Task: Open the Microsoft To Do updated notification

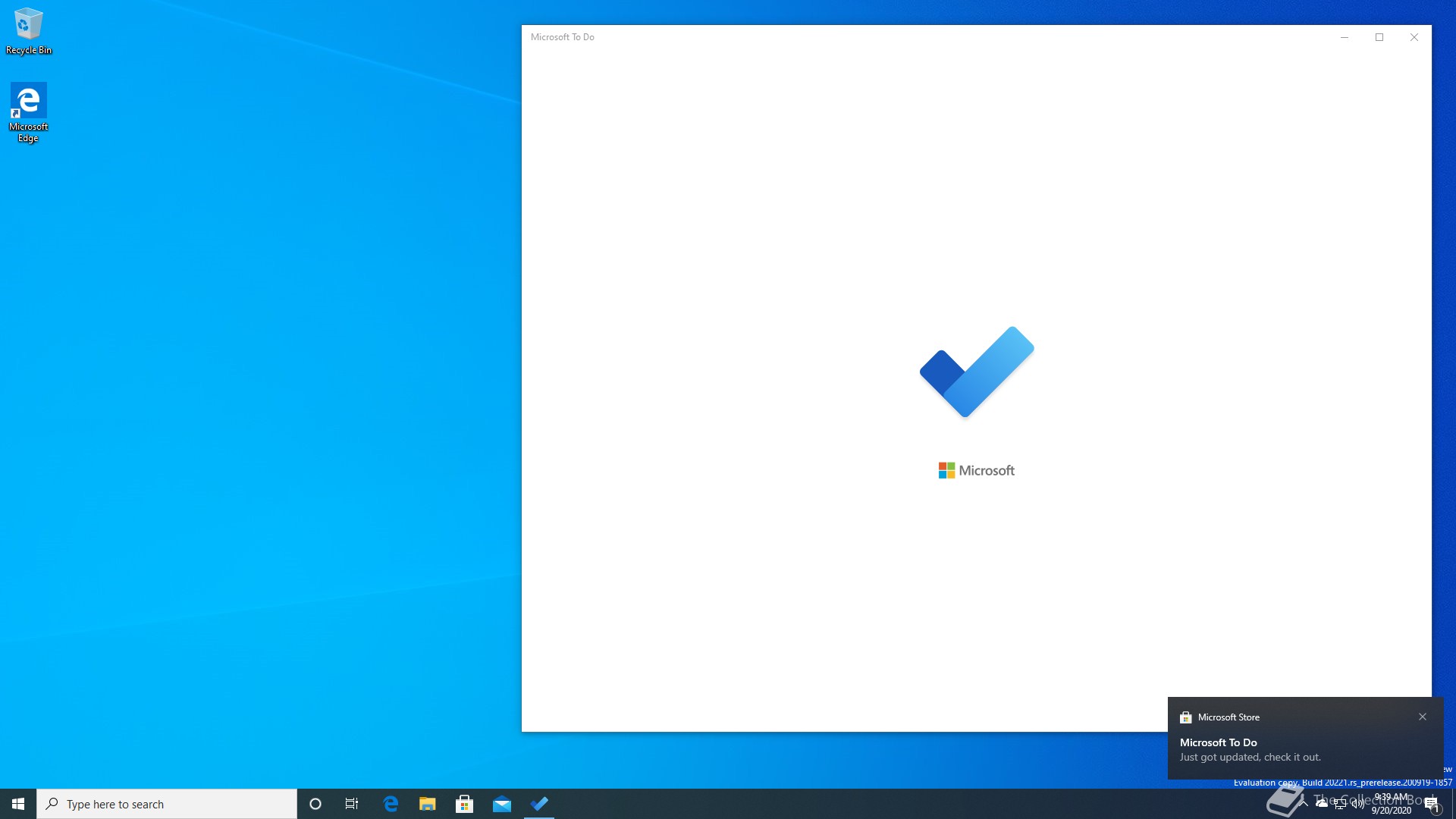Action: tap(1305, 738)
